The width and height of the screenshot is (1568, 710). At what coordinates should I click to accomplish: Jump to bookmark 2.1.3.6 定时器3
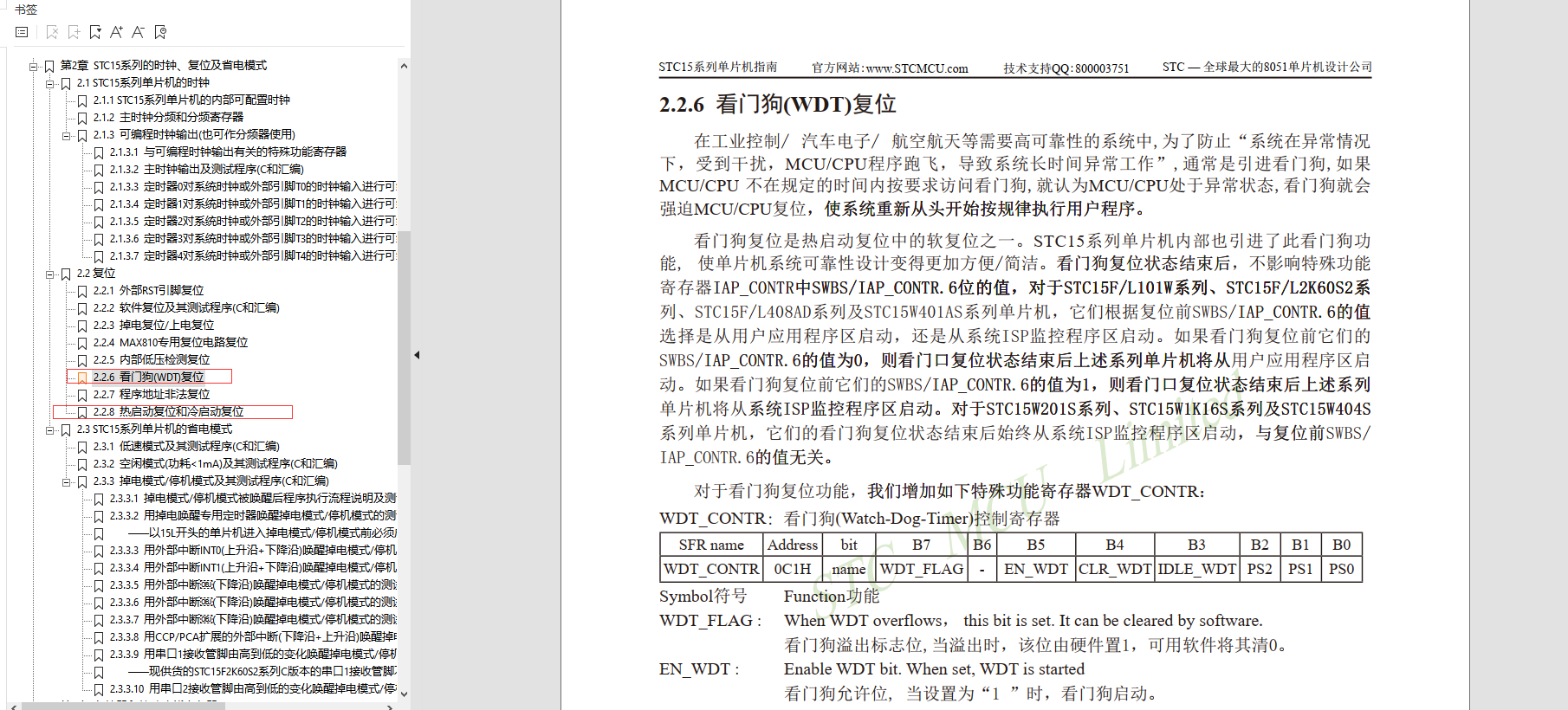coord(253,239)
